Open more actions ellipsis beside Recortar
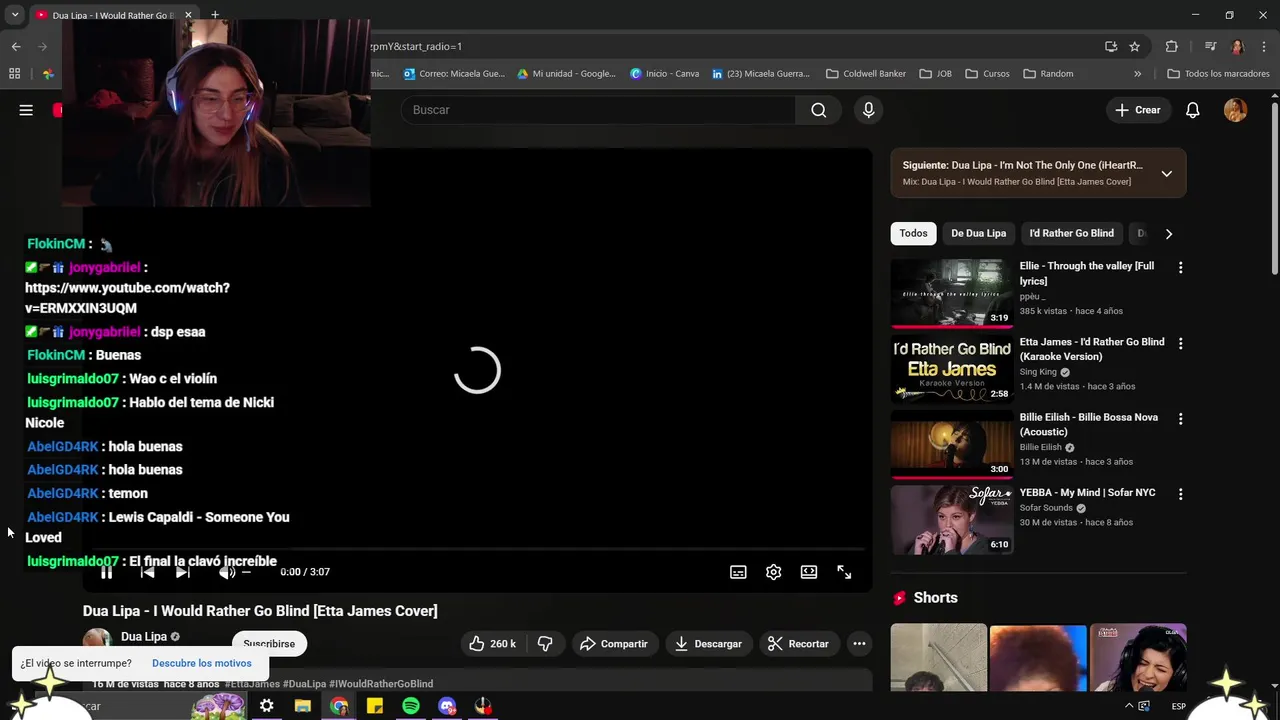 pos(859,644)
